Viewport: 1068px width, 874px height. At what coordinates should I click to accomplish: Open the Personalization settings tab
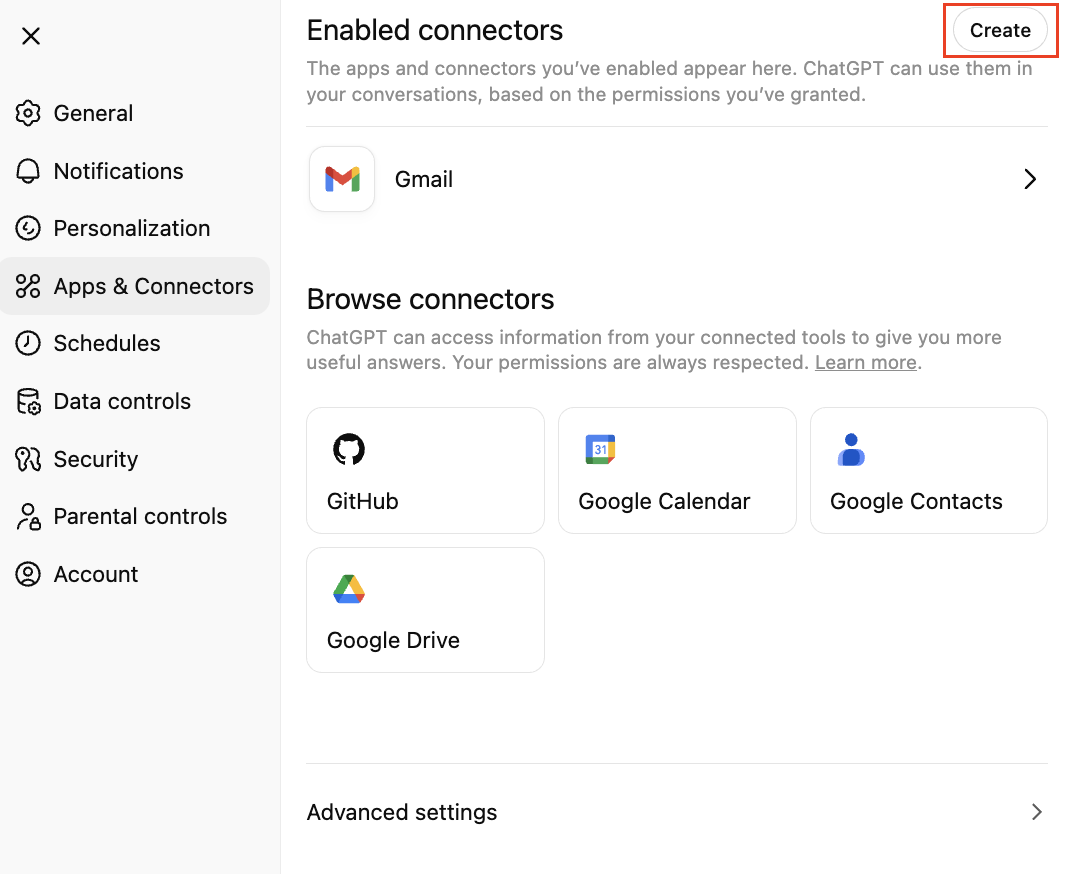131,228
